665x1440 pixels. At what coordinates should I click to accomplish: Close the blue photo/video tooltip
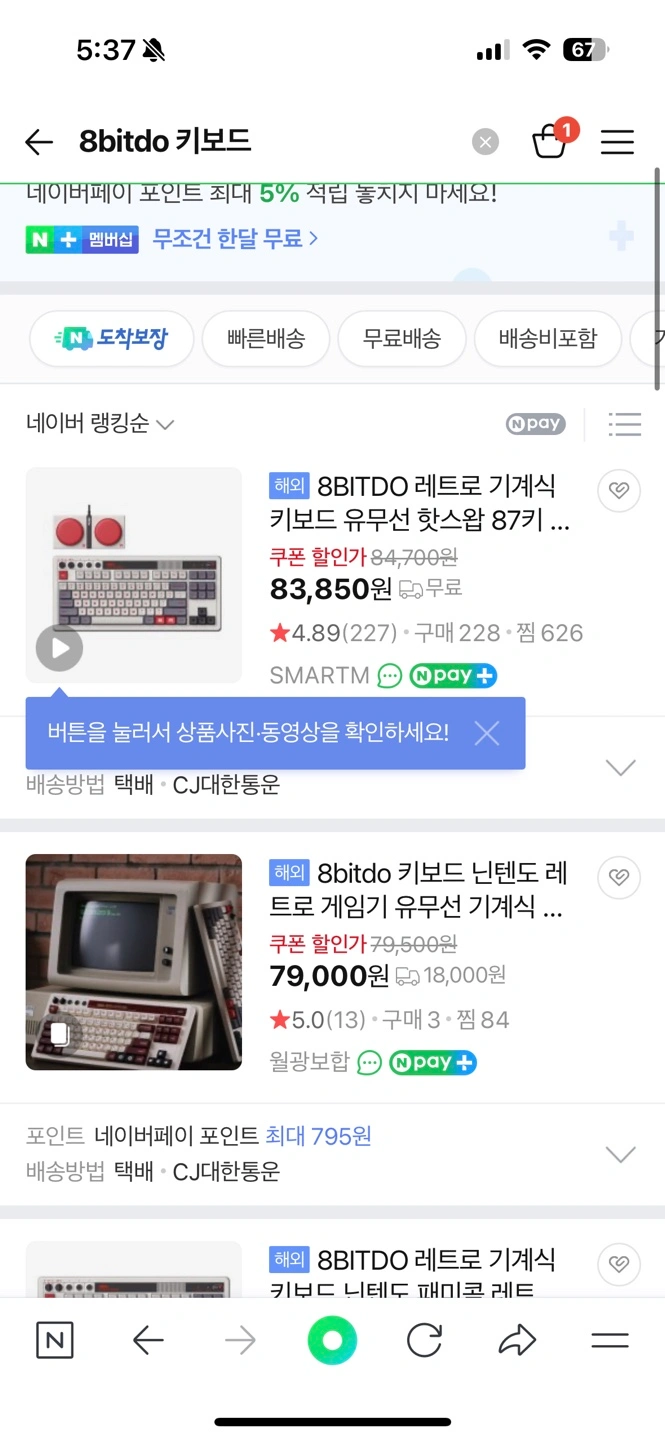point(487,733)
